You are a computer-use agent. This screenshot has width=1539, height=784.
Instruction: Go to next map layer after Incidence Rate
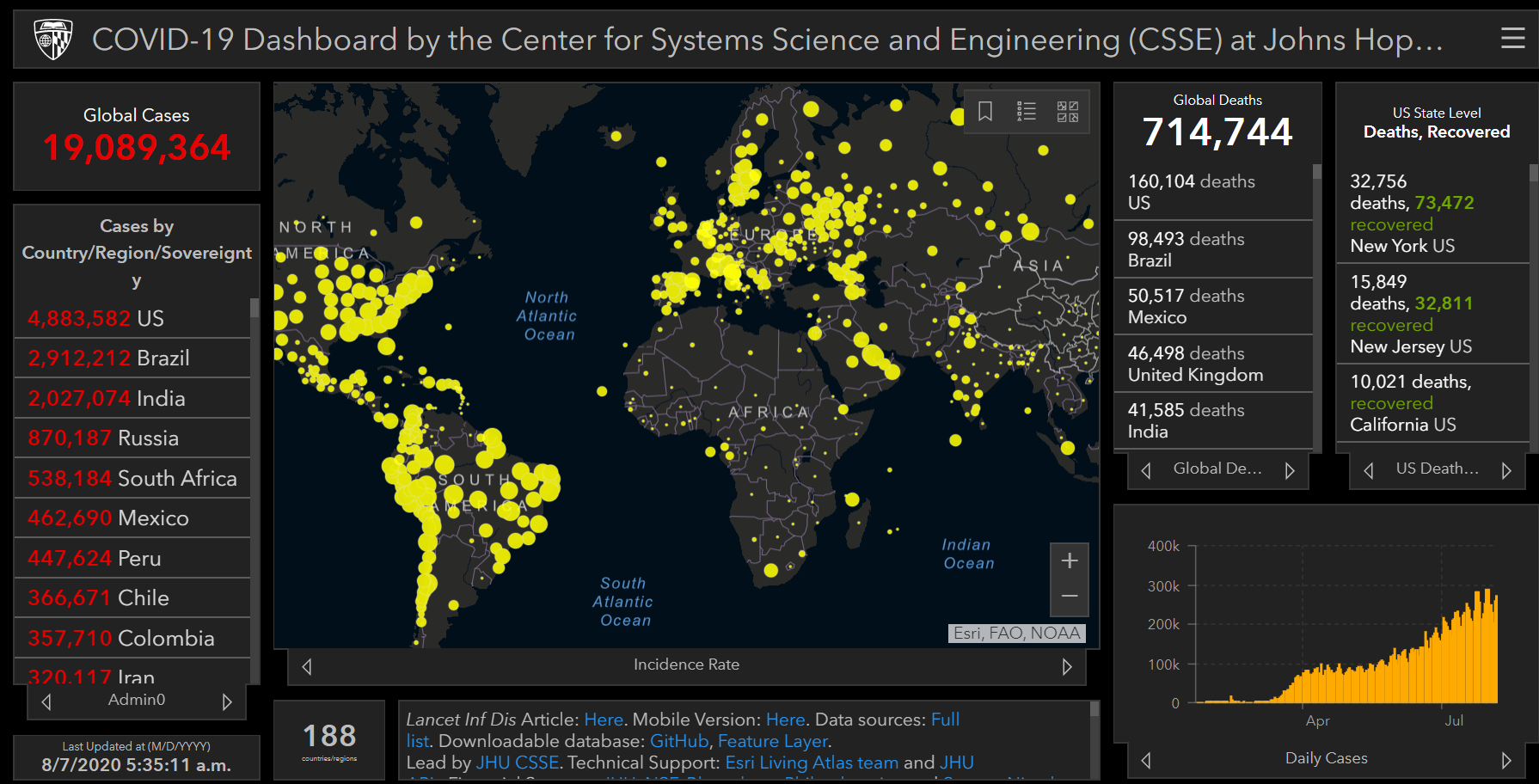pyautogui.click(x=1067, y=666)
